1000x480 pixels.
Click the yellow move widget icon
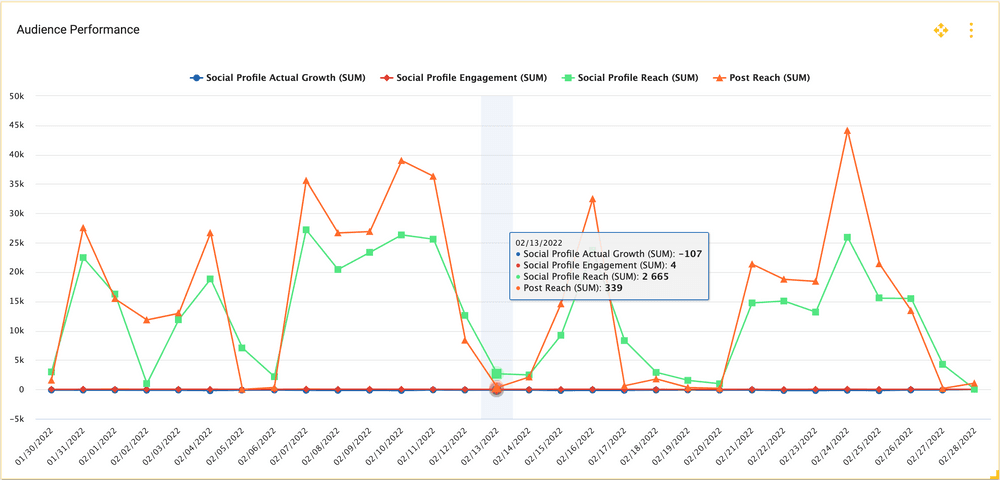click(940, 31)
